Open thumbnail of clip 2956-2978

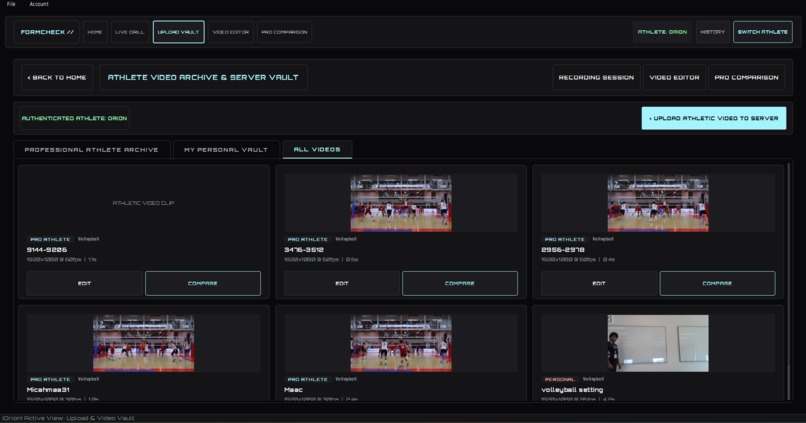pyautogui.click(x=658, y=203)
